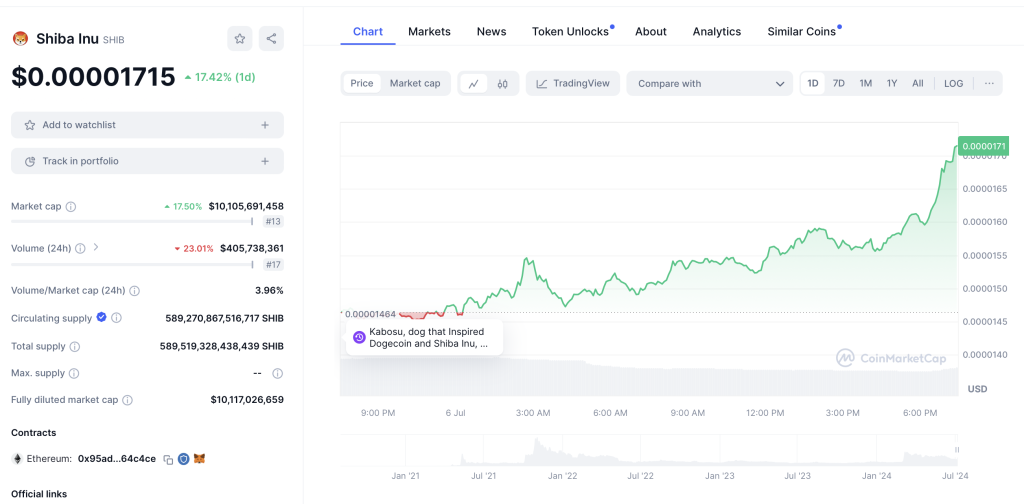Star Shiba Inu as favorite
Image resolution: width=1024 pixels, height=504 pixels.
(x=240, y=39)
